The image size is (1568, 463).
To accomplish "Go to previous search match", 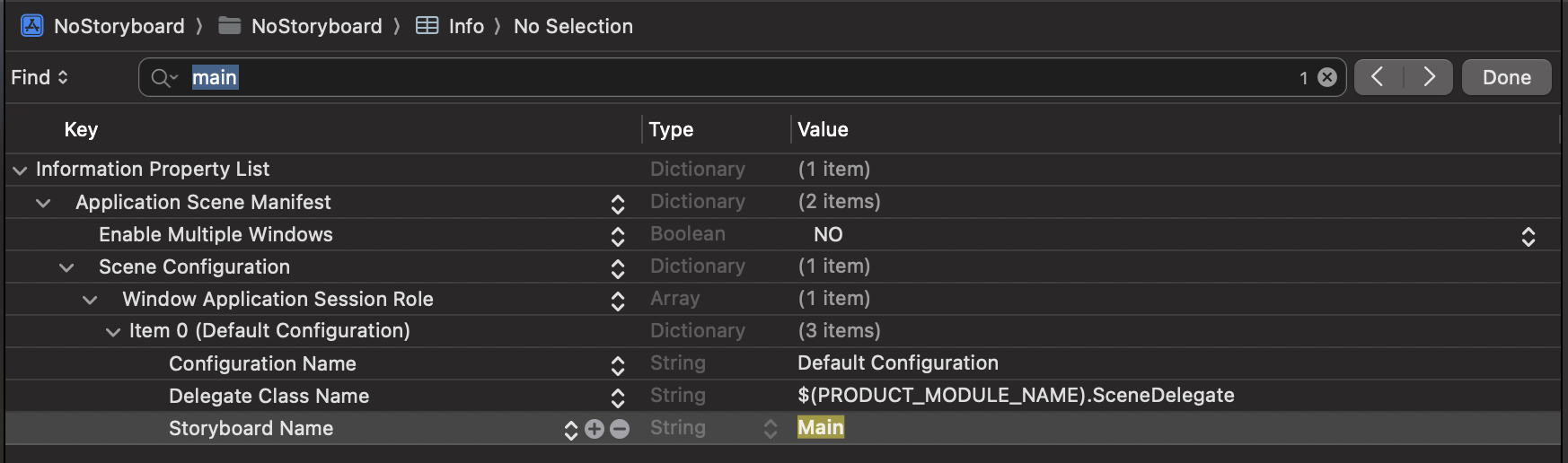I will coord(1378,78).
